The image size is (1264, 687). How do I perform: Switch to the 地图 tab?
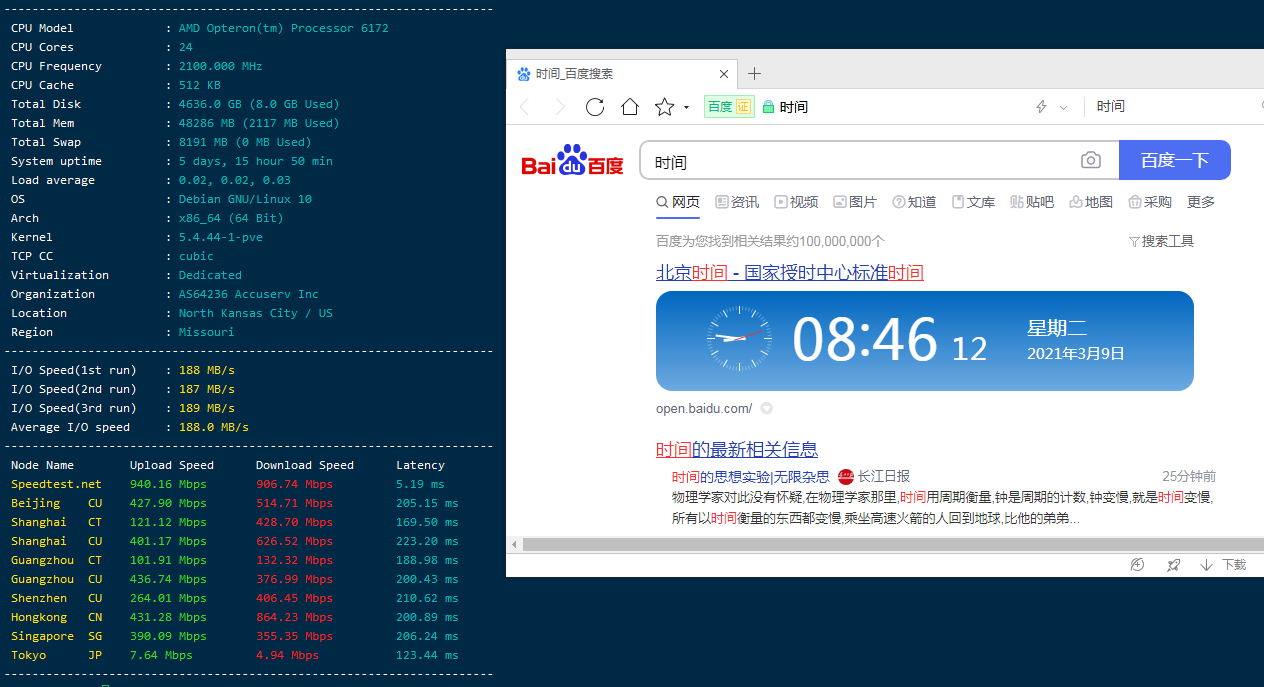tap(1091, 202)
